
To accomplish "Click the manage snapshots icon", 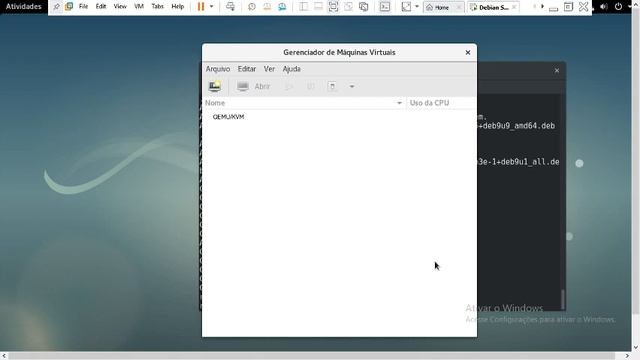I will 282,7.
